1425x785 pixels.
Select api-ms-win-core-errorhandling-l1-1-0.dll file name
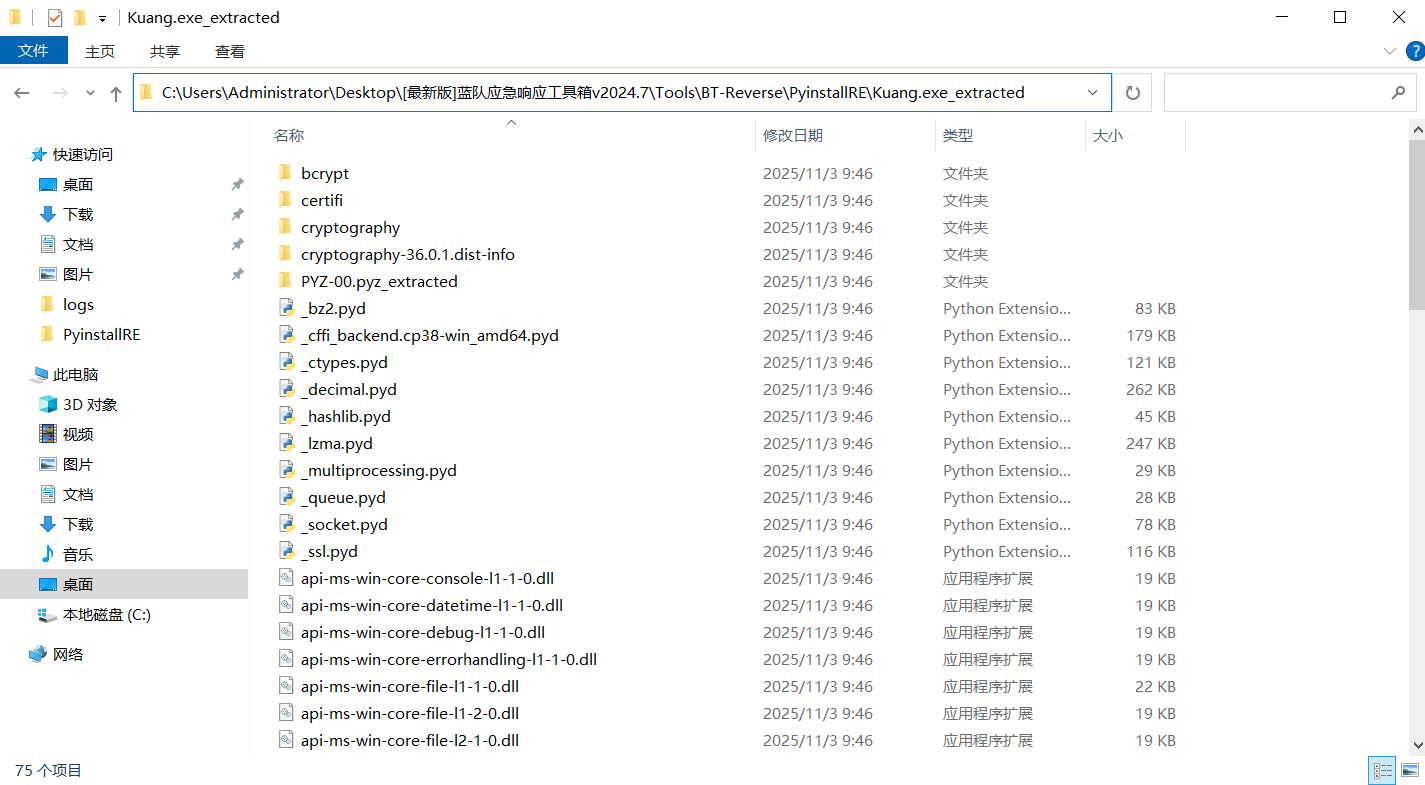(x=449, y=659)
